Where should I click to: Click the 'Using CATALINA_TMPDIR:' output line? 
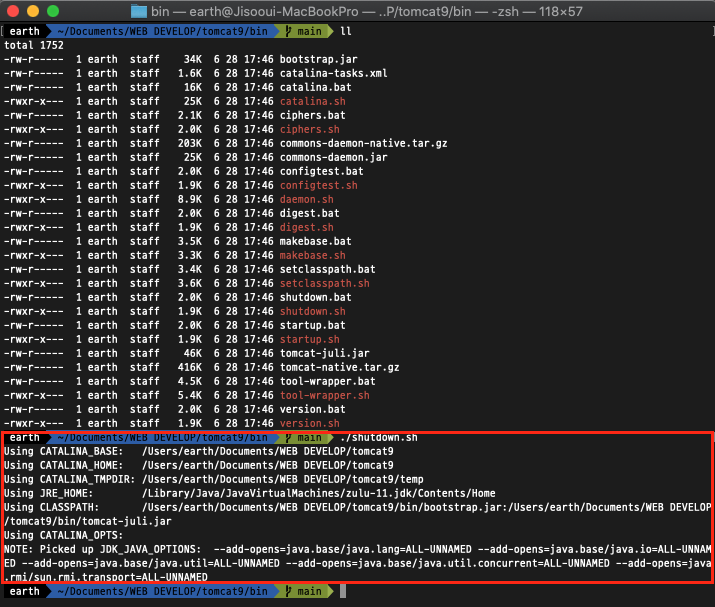coord(213,479)
